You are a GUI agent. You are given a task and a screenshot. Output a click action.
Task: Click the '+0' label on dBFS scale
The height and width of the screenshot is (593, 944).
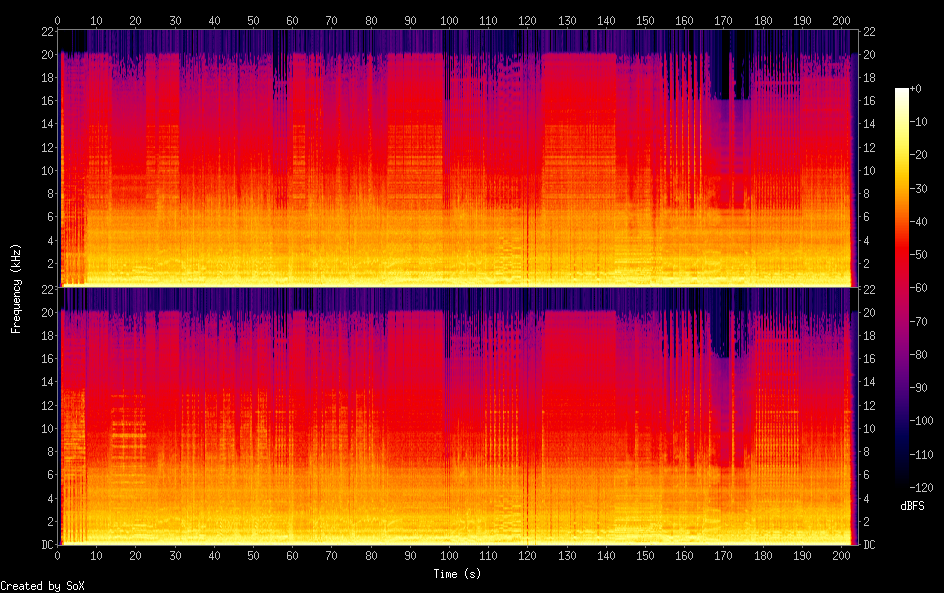click(x=917, y=89)
